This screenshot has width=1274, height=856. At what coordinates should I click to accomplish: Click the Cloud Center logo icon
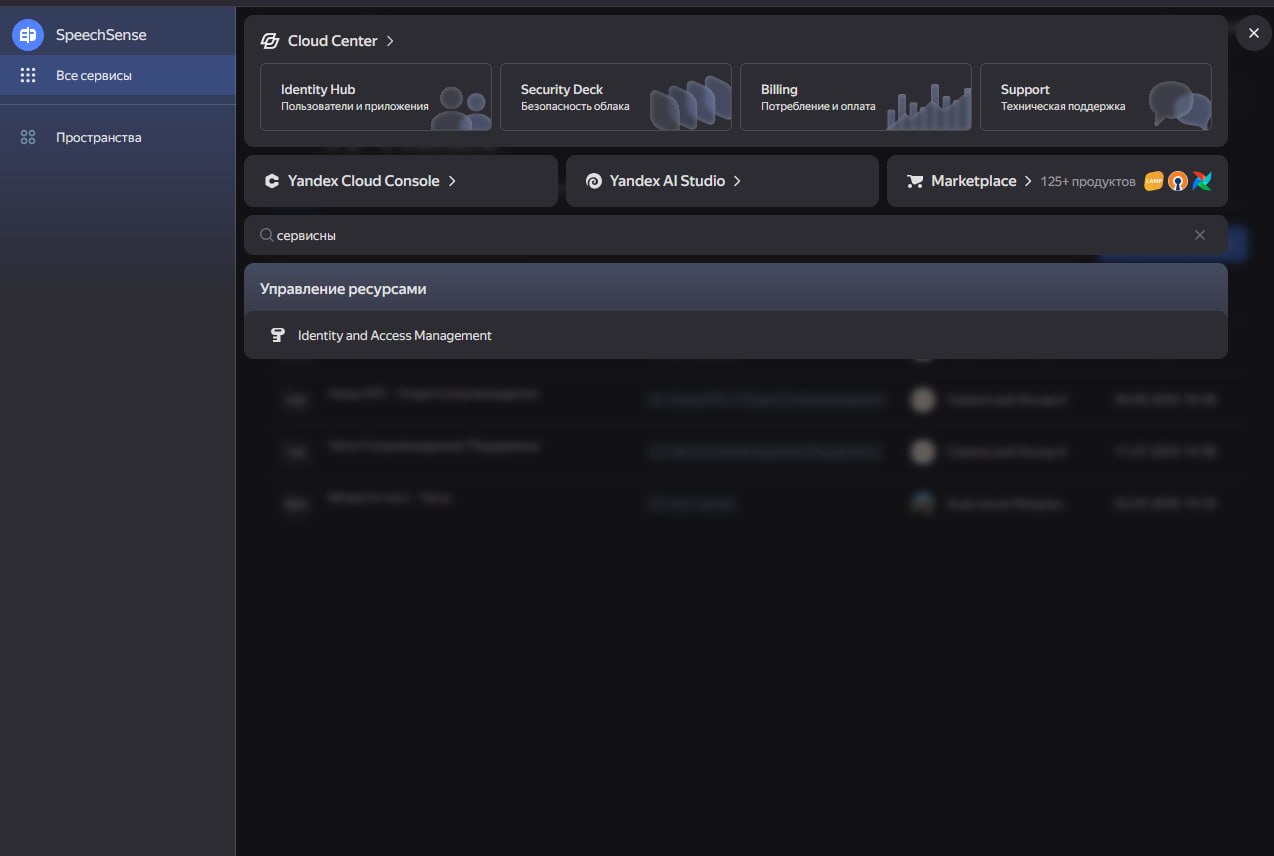[x=270, y=41]
